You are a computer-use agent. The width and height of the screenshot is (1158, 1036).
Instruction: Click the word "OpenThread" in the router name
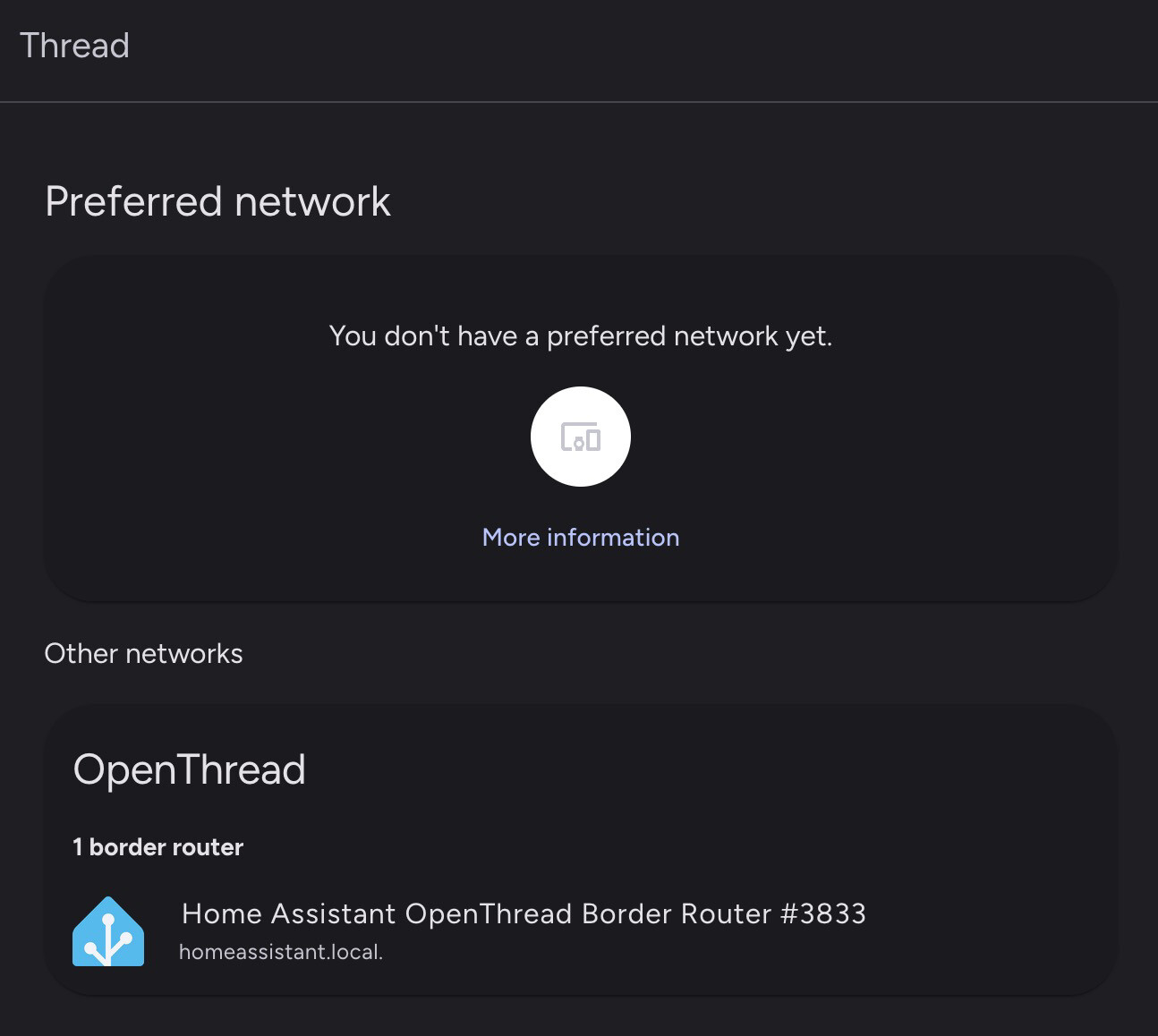click(x=488, y=913)
